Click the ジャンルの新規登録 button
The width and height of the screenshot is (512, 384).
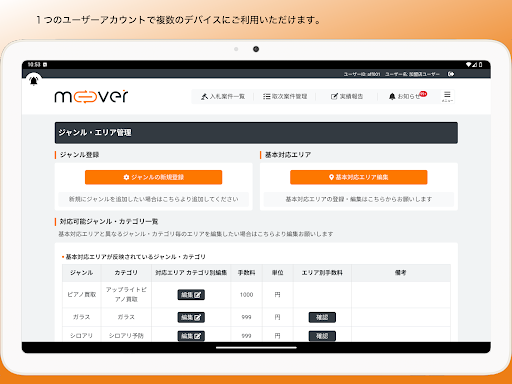point(153,177)
